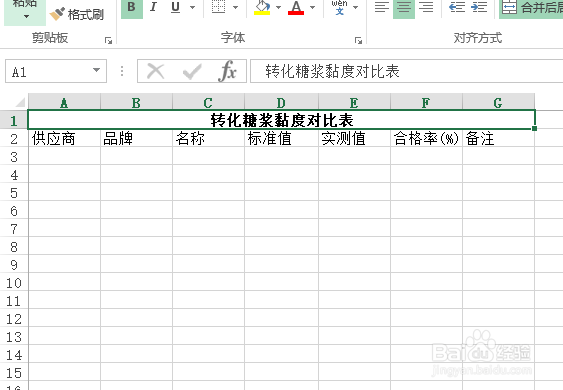Open the Name Box dropdown arrow
This screenshot has height=390, width=563.
[96, 70]
